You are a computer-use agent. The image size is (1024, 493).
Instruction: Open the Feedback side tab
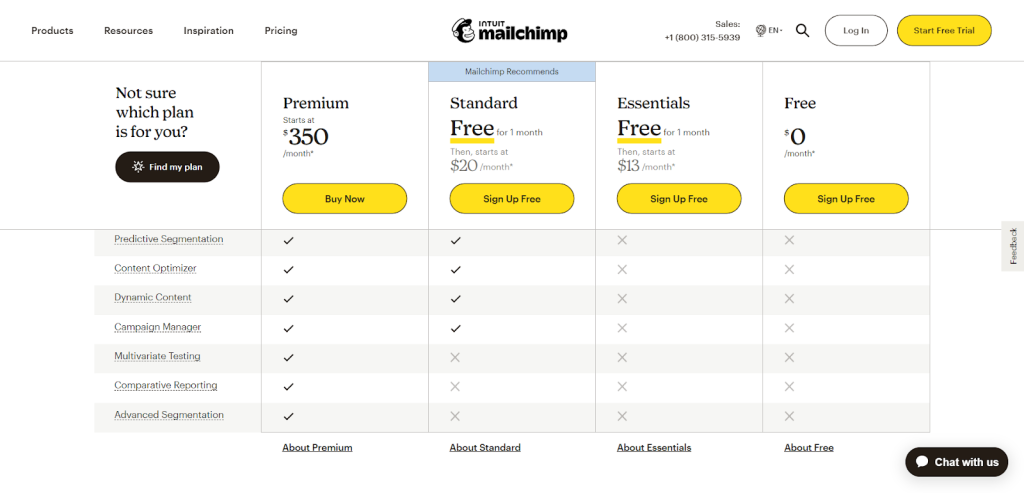click(x=1012, y=246)
